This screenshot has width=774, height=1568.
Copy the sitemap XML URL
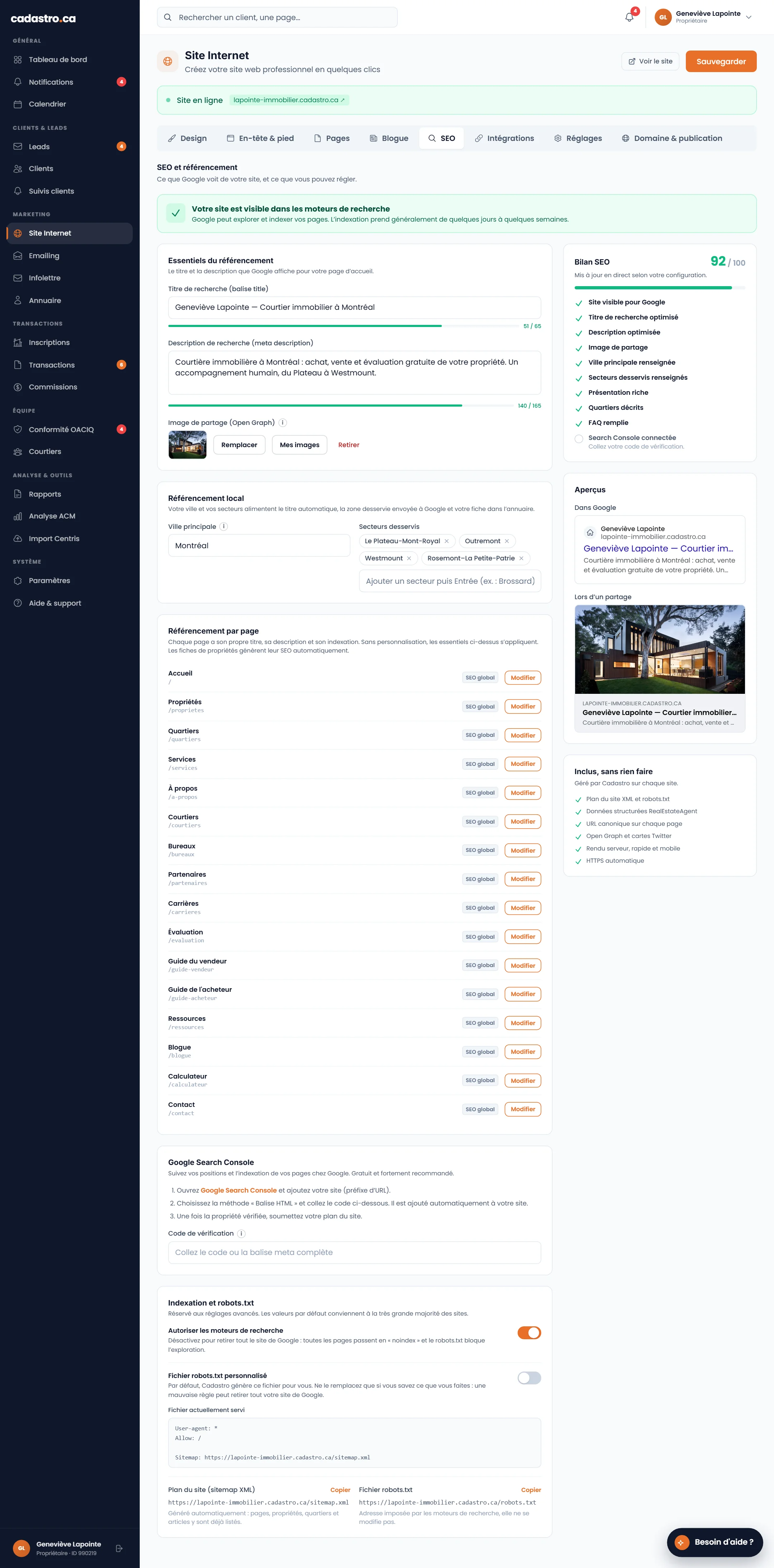[340, 1490]
